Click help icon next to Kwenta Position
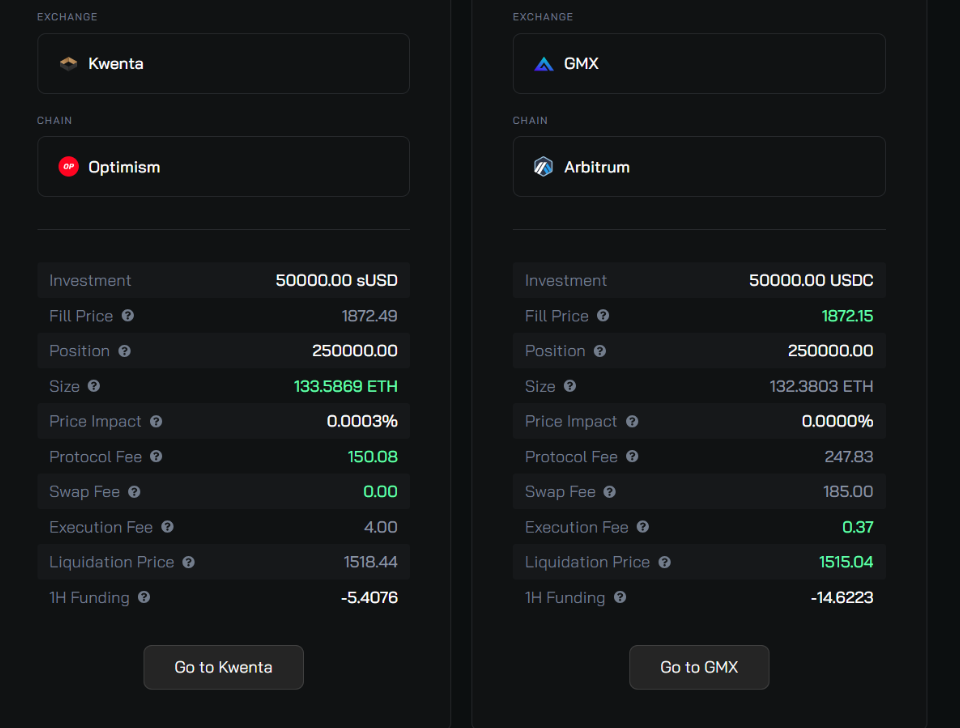This screenshot has width=960, height=728. coord(124,351)
